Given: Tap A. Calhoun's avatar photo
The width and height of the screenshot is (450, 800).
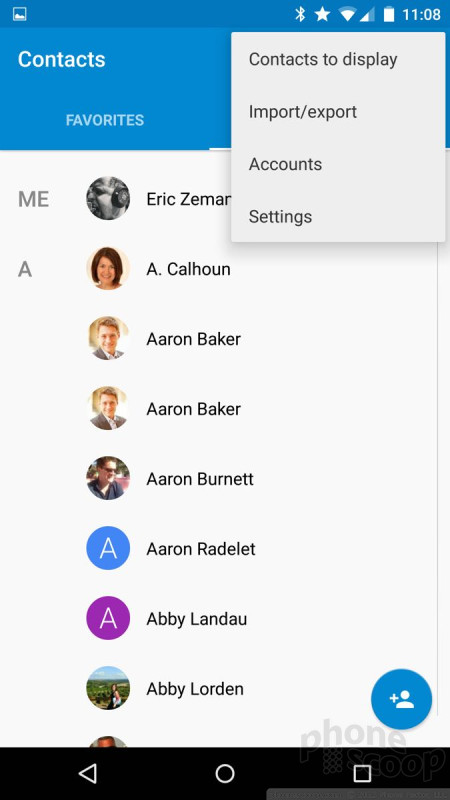Looking at the screenshot, I should coord(108,268).
